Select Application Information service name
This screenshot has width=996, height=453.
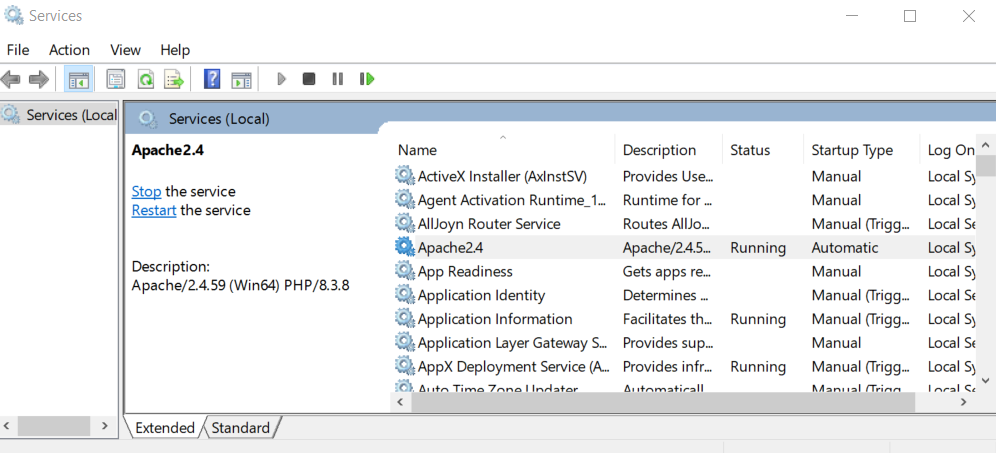point(495,319)
